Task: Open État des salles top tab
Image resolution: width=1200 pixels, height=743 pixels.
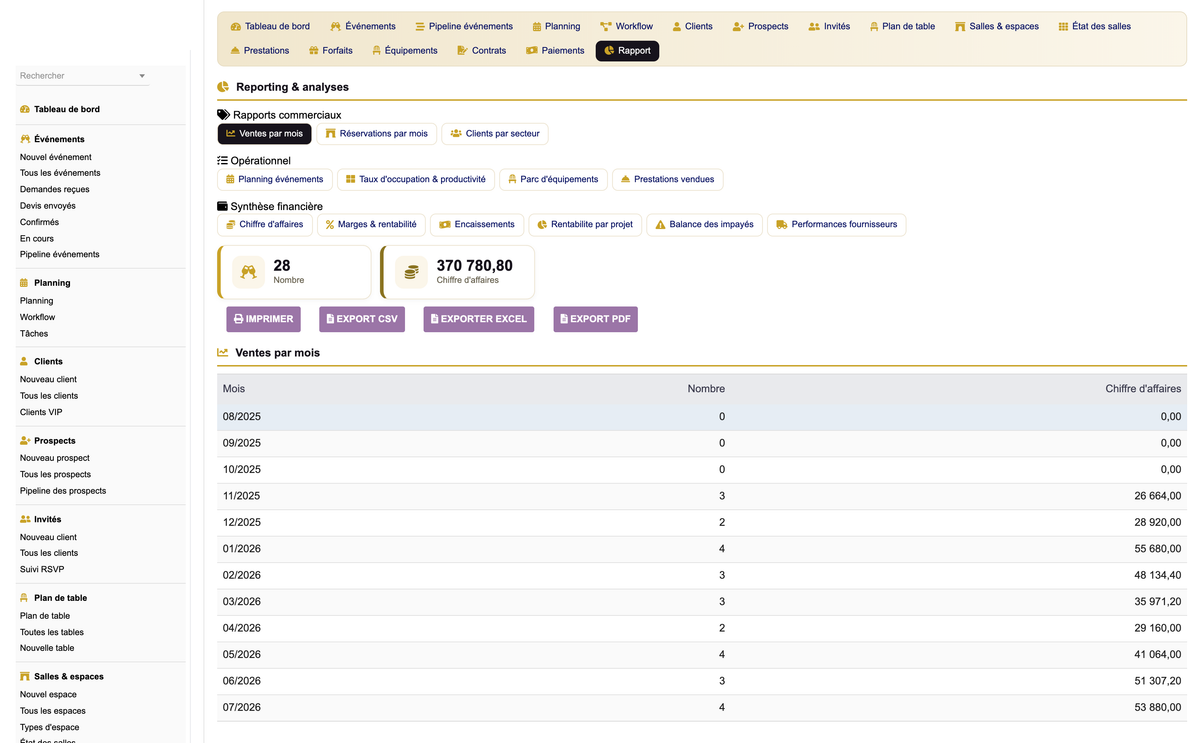Action: point(1094,26)
